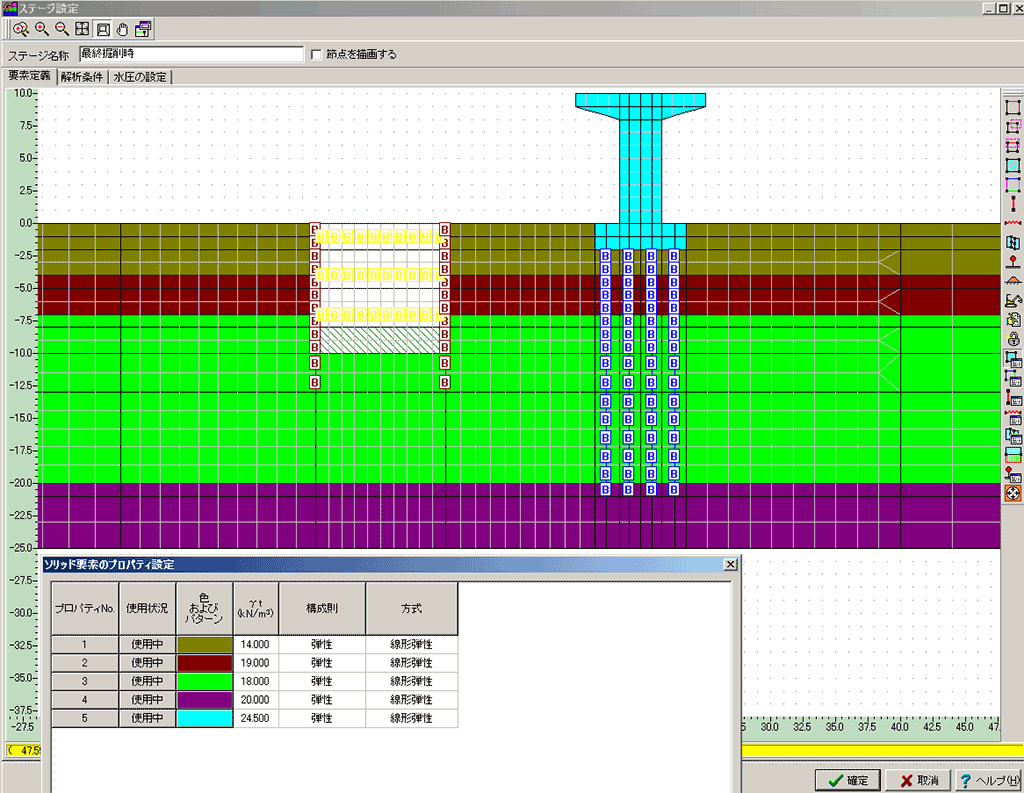Click the orange crosshair wheel icon
The width and height of the screenshot is (1024, 793).
[x=1013, y=493]
